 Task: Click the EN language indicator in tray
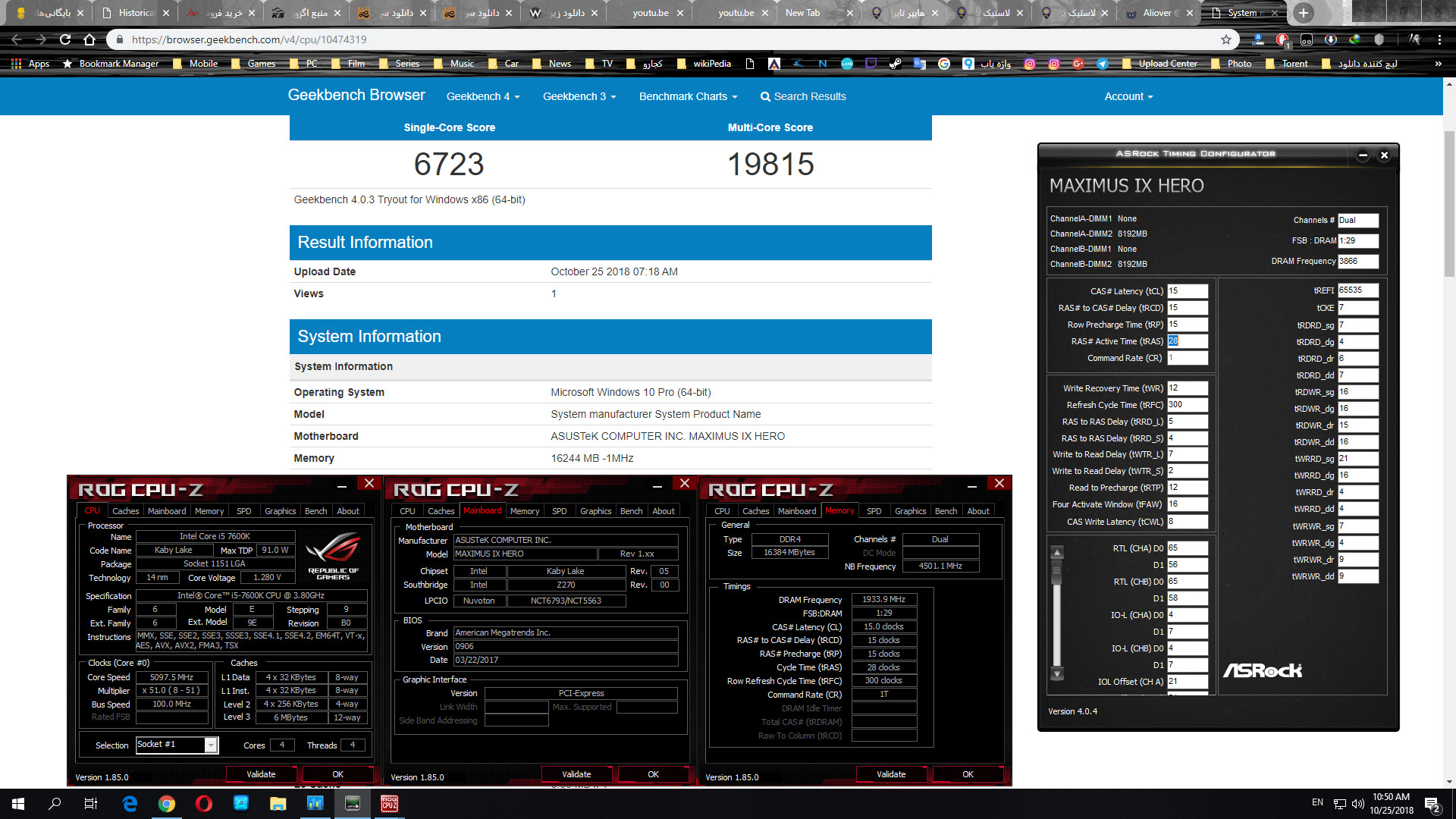pyautogui.click(x=1317, y=802)
